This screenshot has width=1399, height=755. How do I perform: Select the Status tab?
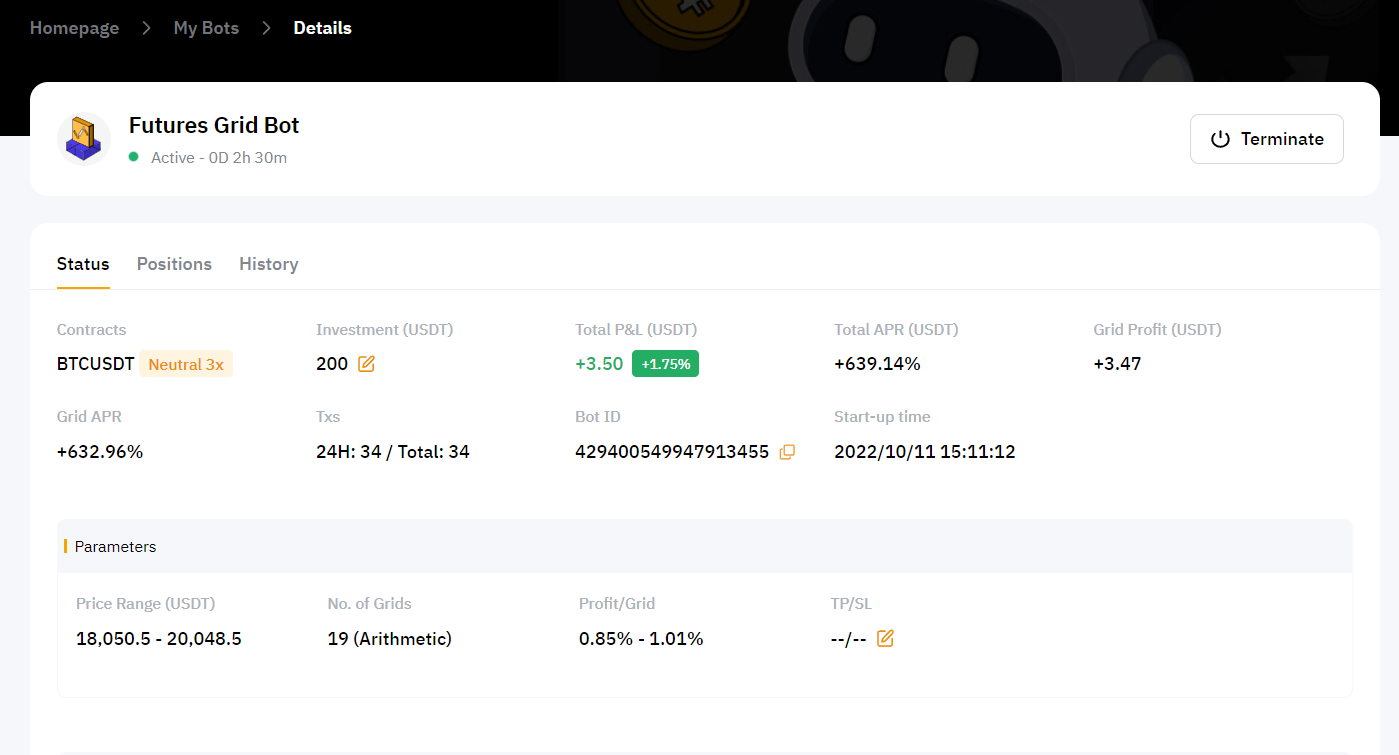83,264
